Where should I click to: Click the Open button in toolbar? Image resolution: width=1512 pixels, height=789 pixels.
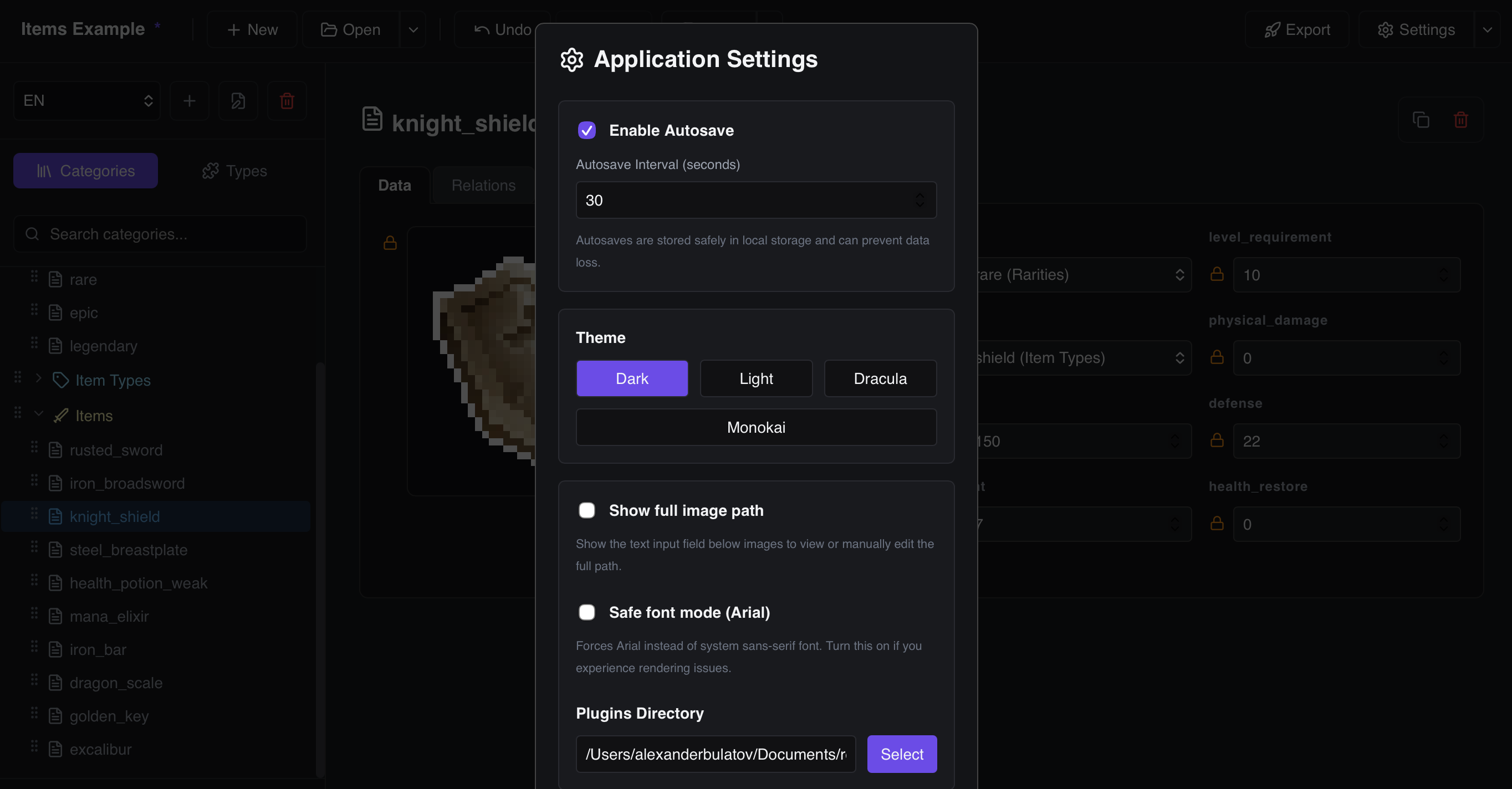click(350, 29)
